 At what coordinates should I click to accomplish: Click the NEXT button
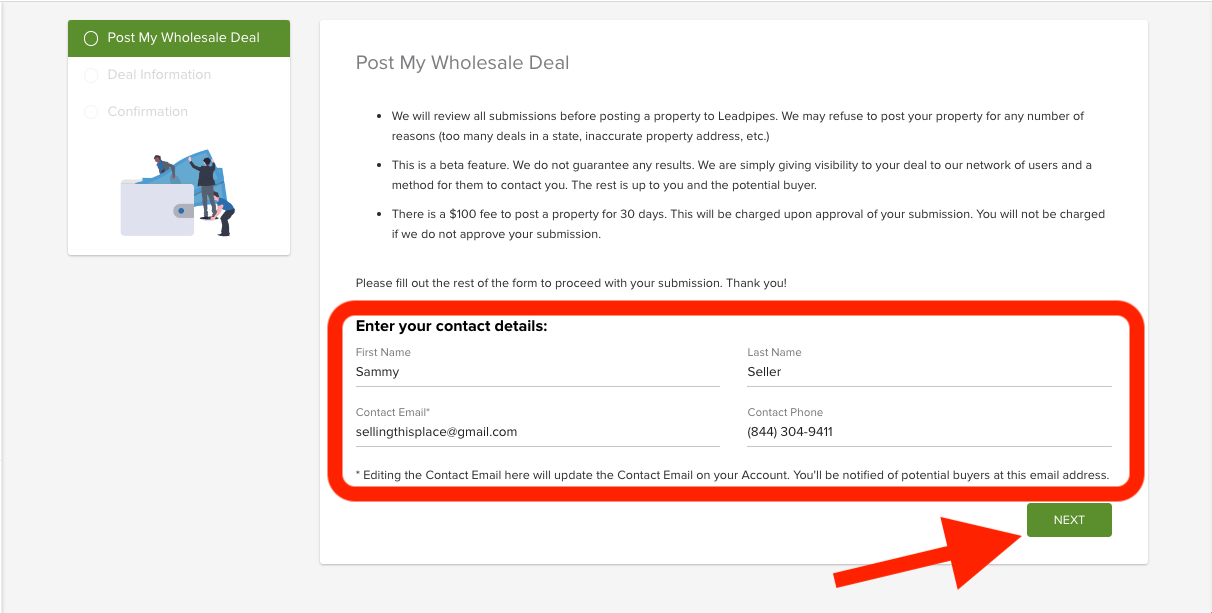click(x=1069, y=520)
